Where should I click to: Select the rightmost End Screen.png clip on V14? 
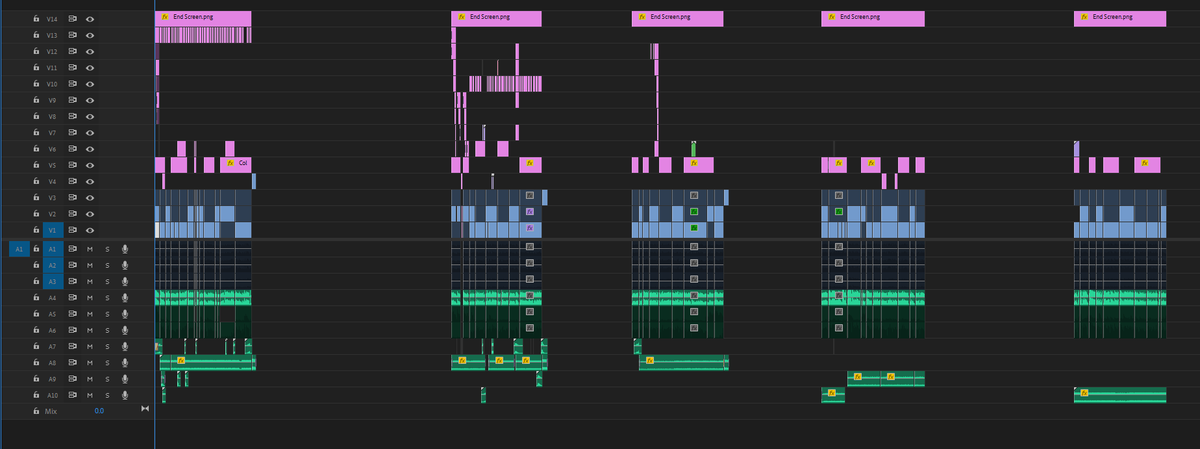[1120, 18]
